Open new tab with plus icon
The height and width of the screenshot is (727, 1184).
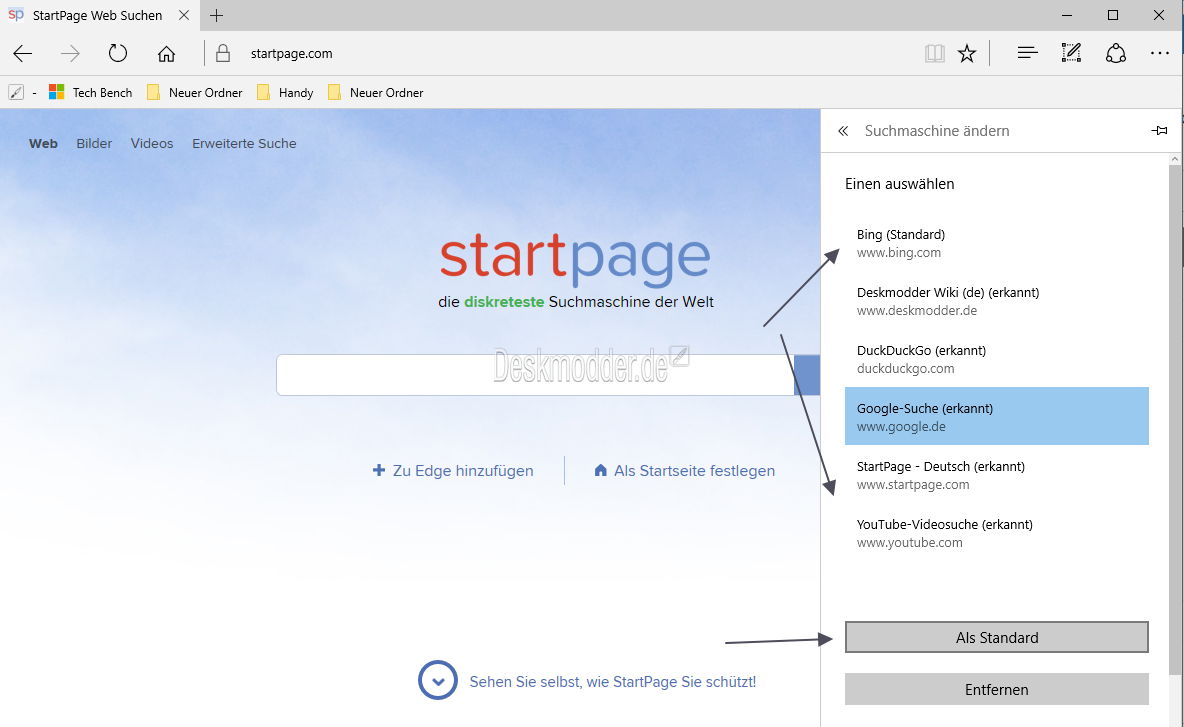(x=217, y=15)
